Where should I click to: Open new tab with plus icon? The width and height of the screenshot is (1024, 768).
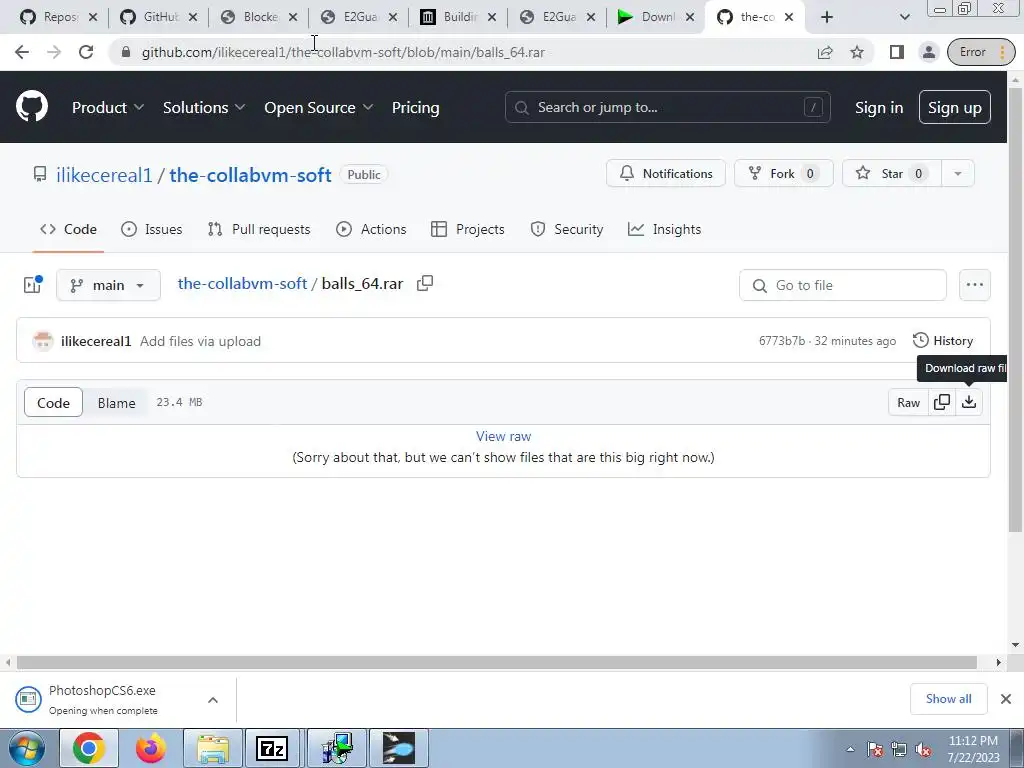[827, 17]
